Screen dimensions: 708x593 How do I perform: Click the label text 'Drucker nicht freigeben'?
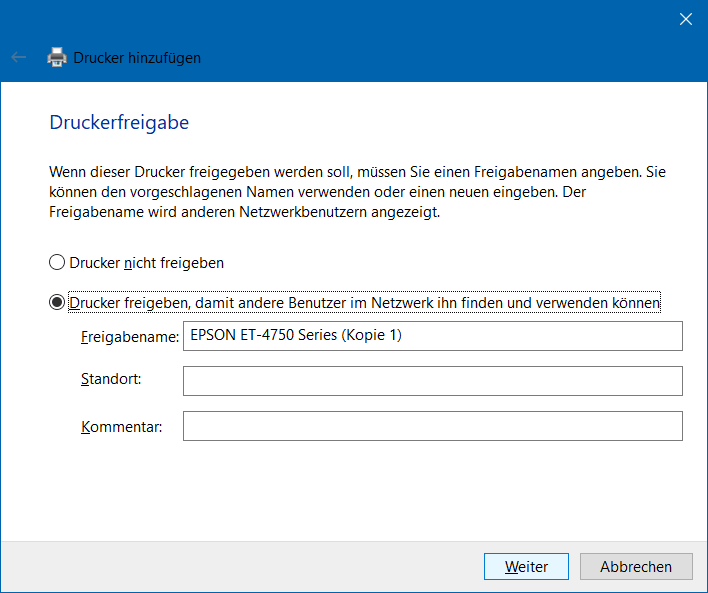point(146,263)
